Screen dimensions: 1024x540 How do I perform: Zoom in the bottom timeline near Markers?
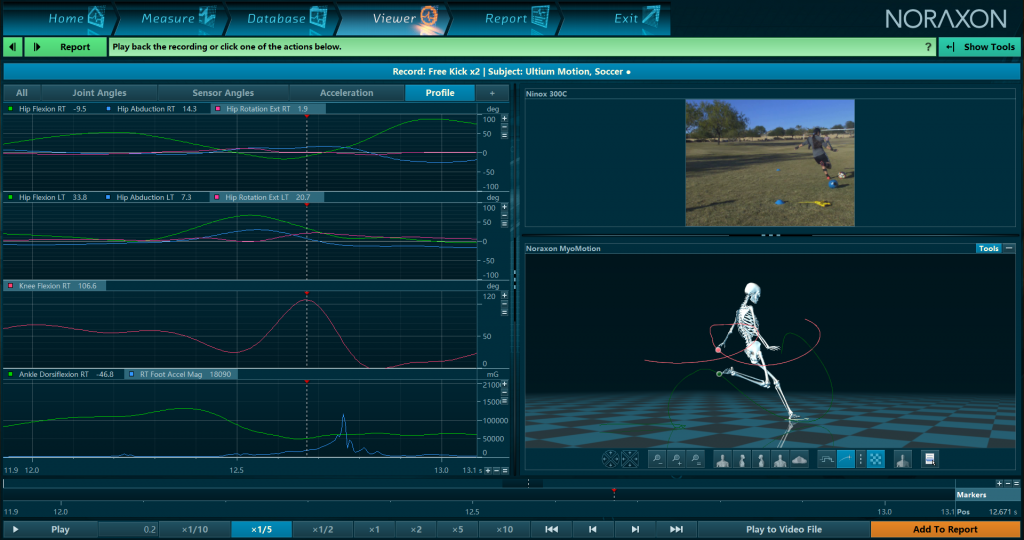tap(999, 483)
